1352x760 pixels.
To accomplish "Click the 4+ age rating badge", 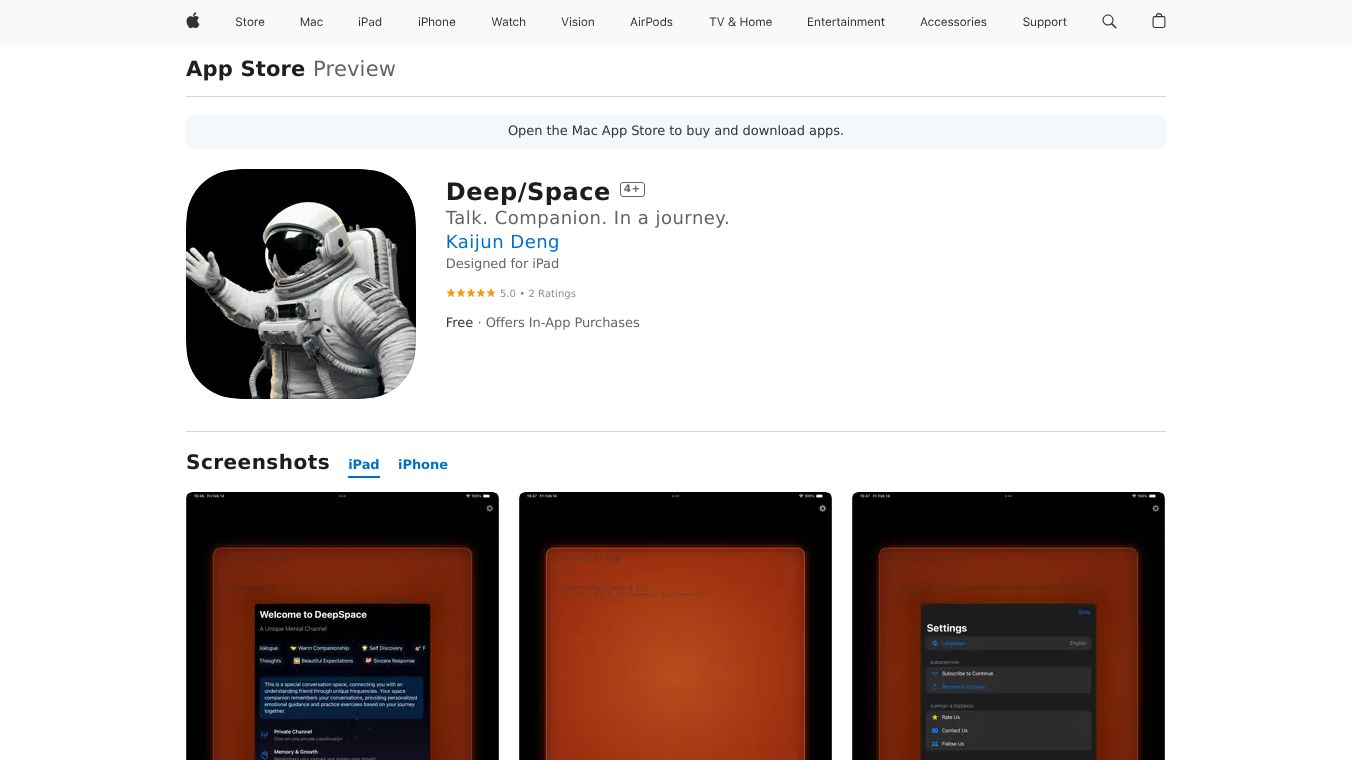I will (632, 189).
